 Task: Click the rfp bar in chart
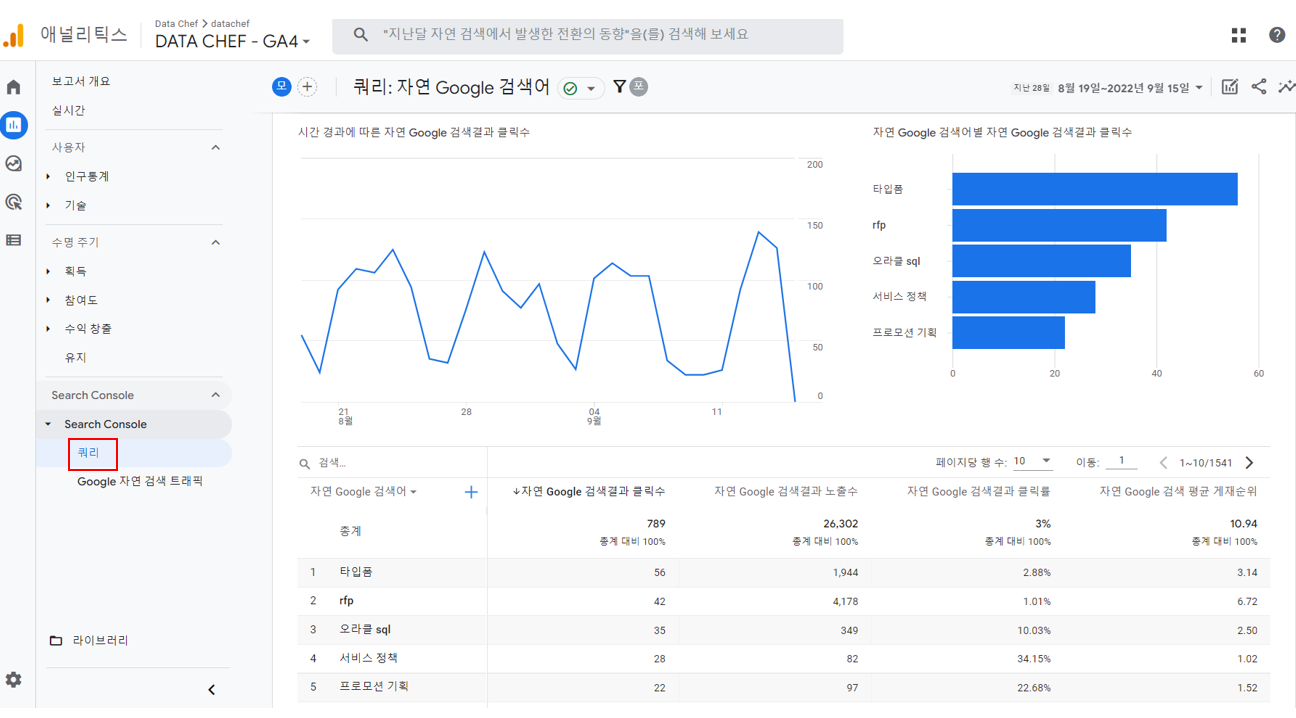[1059, 225]
